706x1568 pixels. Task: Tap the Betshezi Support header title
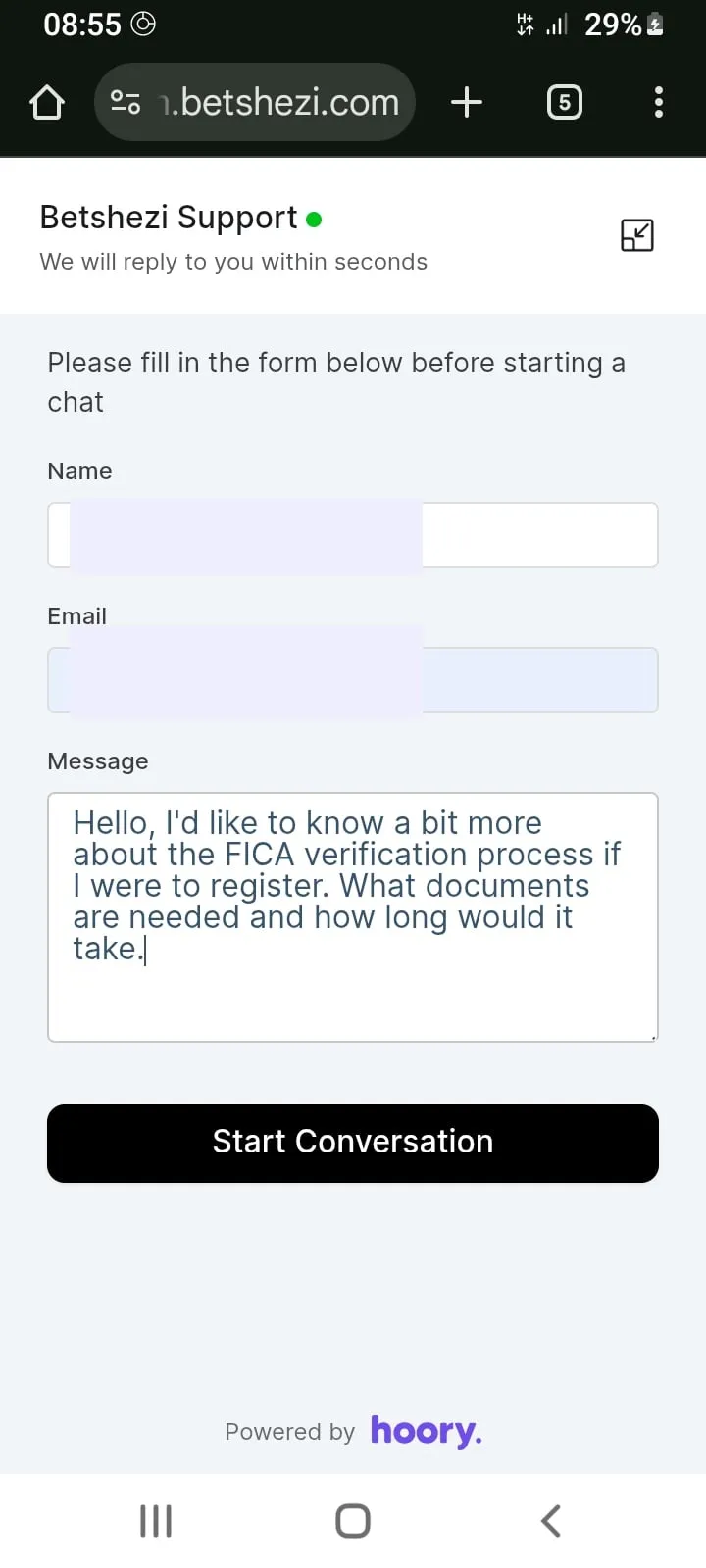[168, 217]
